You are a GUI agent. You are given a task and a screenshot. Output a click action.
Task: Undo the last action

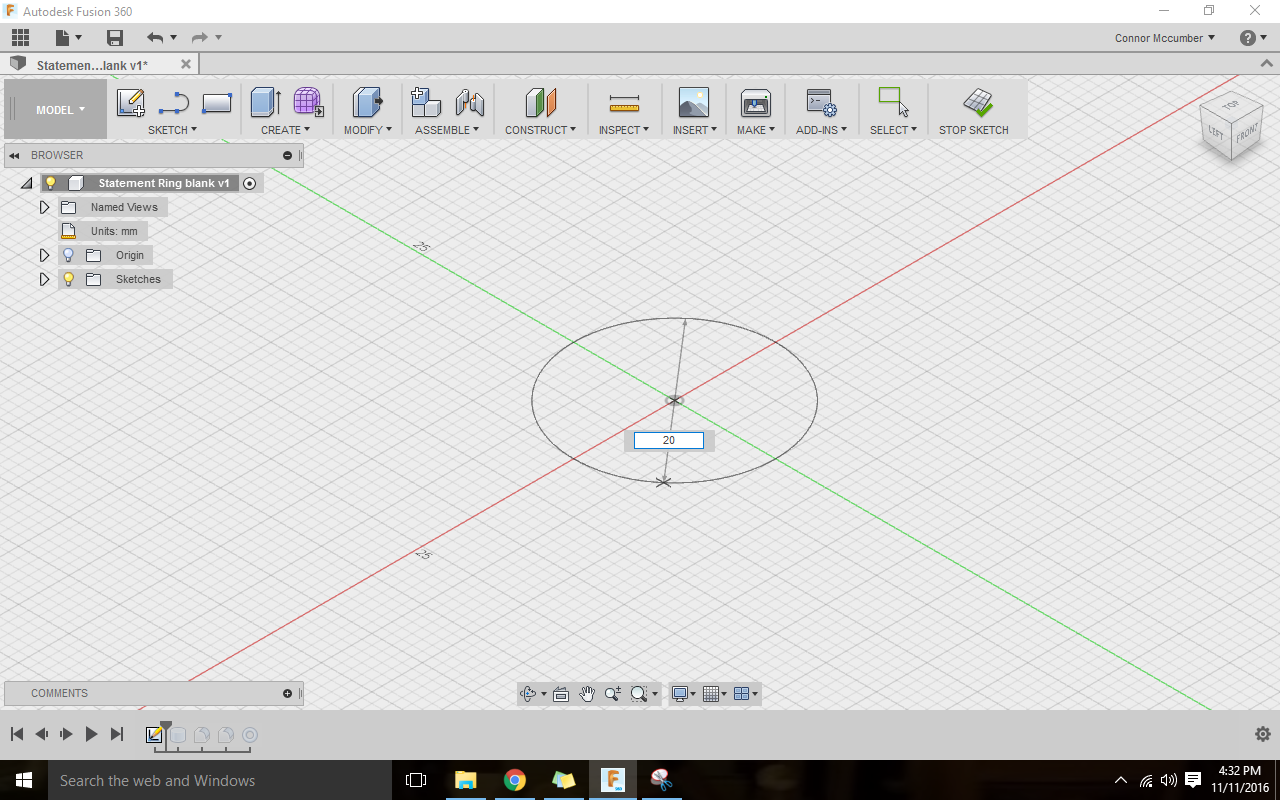pos(155,38)
